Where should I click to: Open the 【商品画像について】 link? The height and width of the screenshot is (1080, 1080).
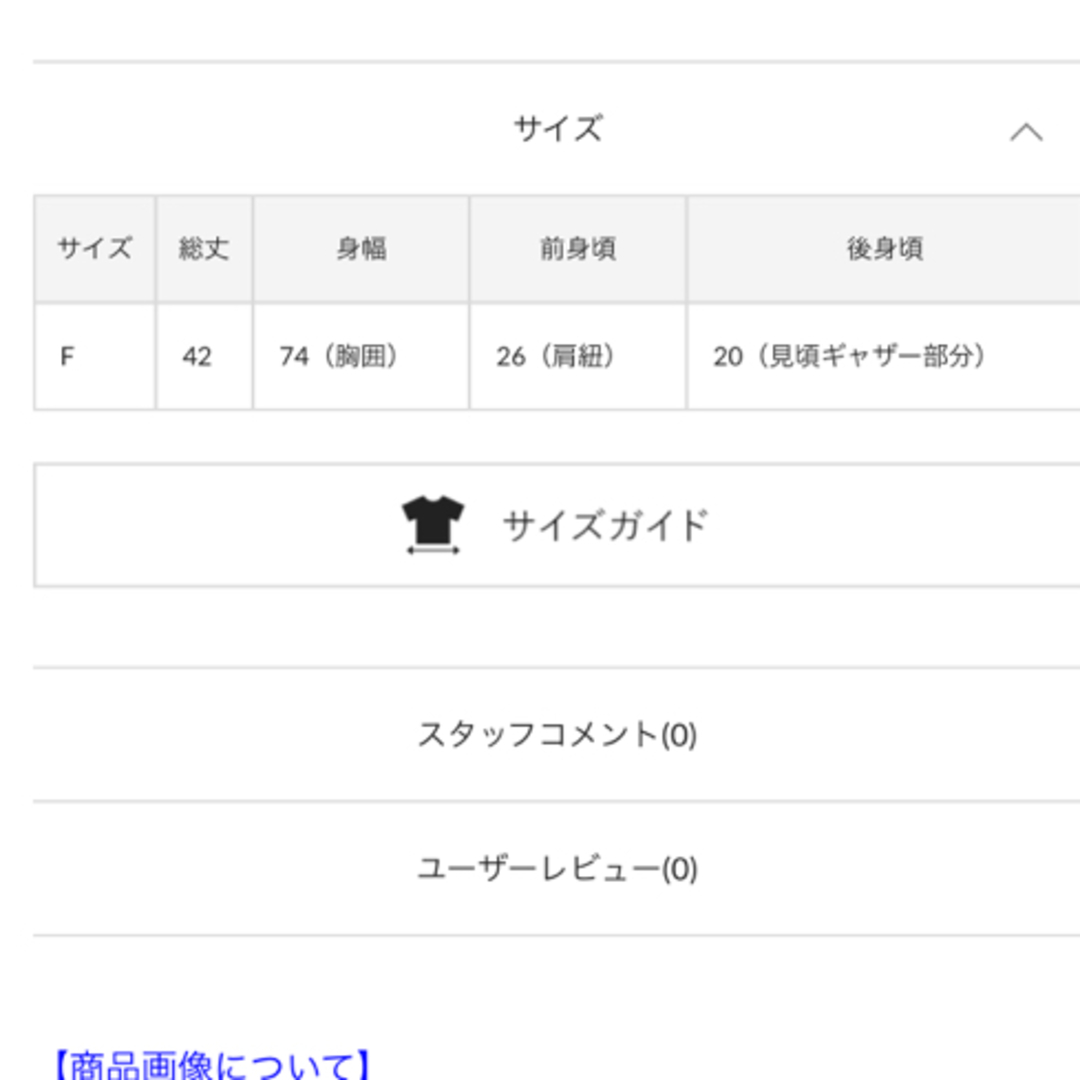tap(212, 1064)
